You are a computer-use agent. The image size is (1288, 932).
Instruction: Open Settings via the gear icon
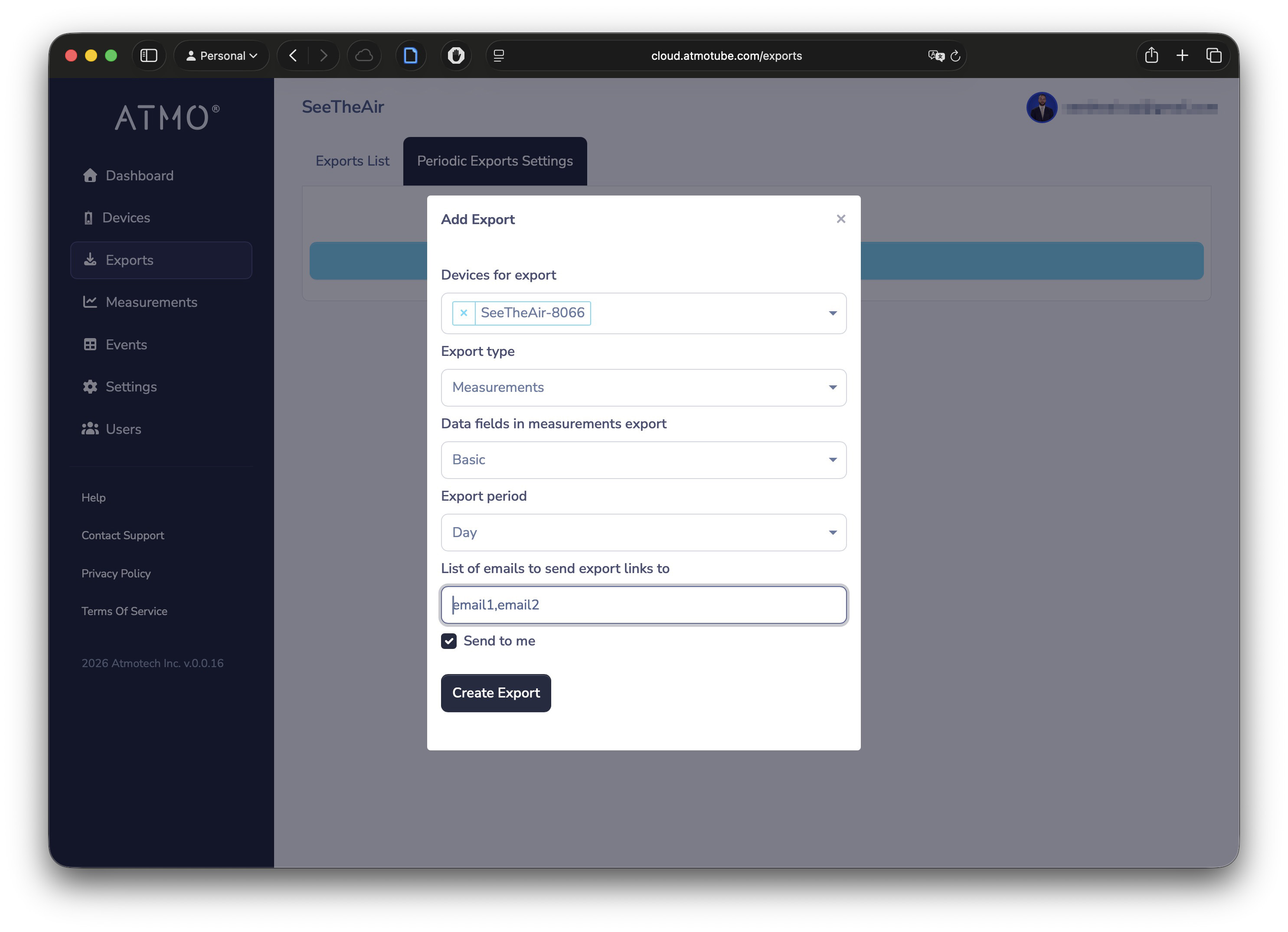[90, 387]
